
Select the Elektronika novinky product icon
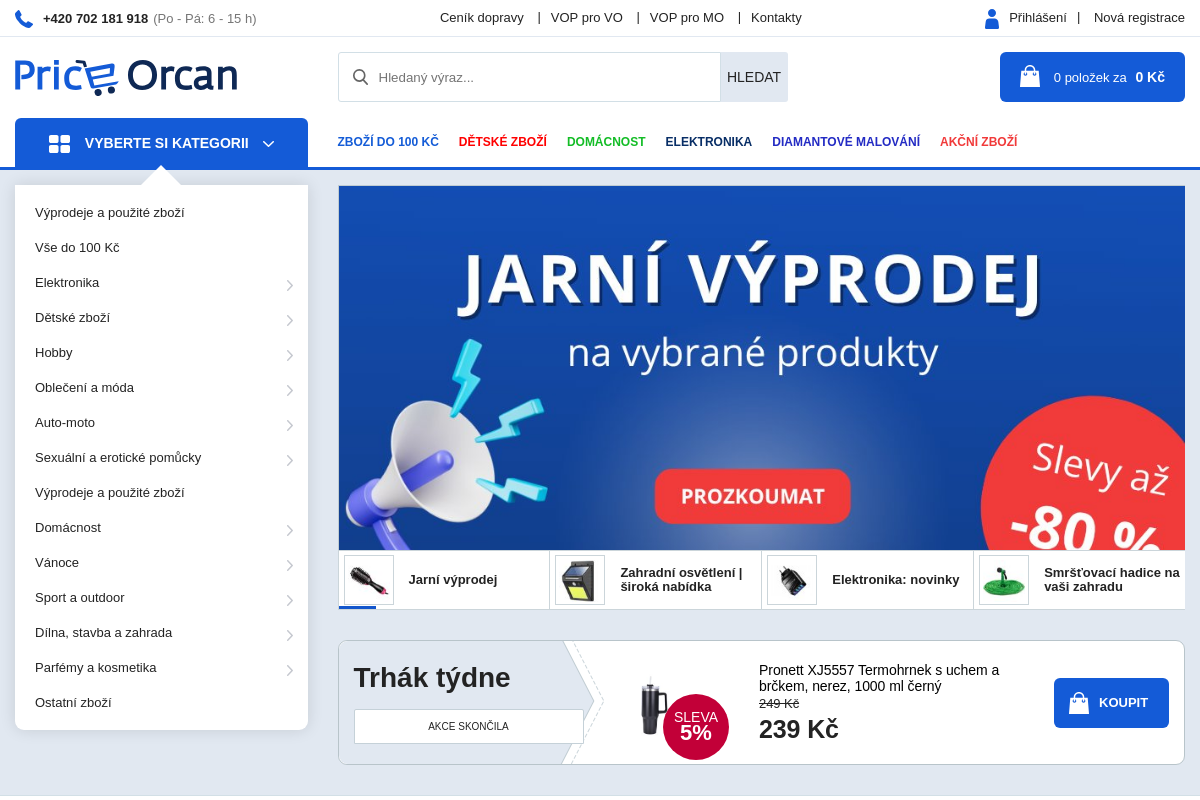(792, 579)
